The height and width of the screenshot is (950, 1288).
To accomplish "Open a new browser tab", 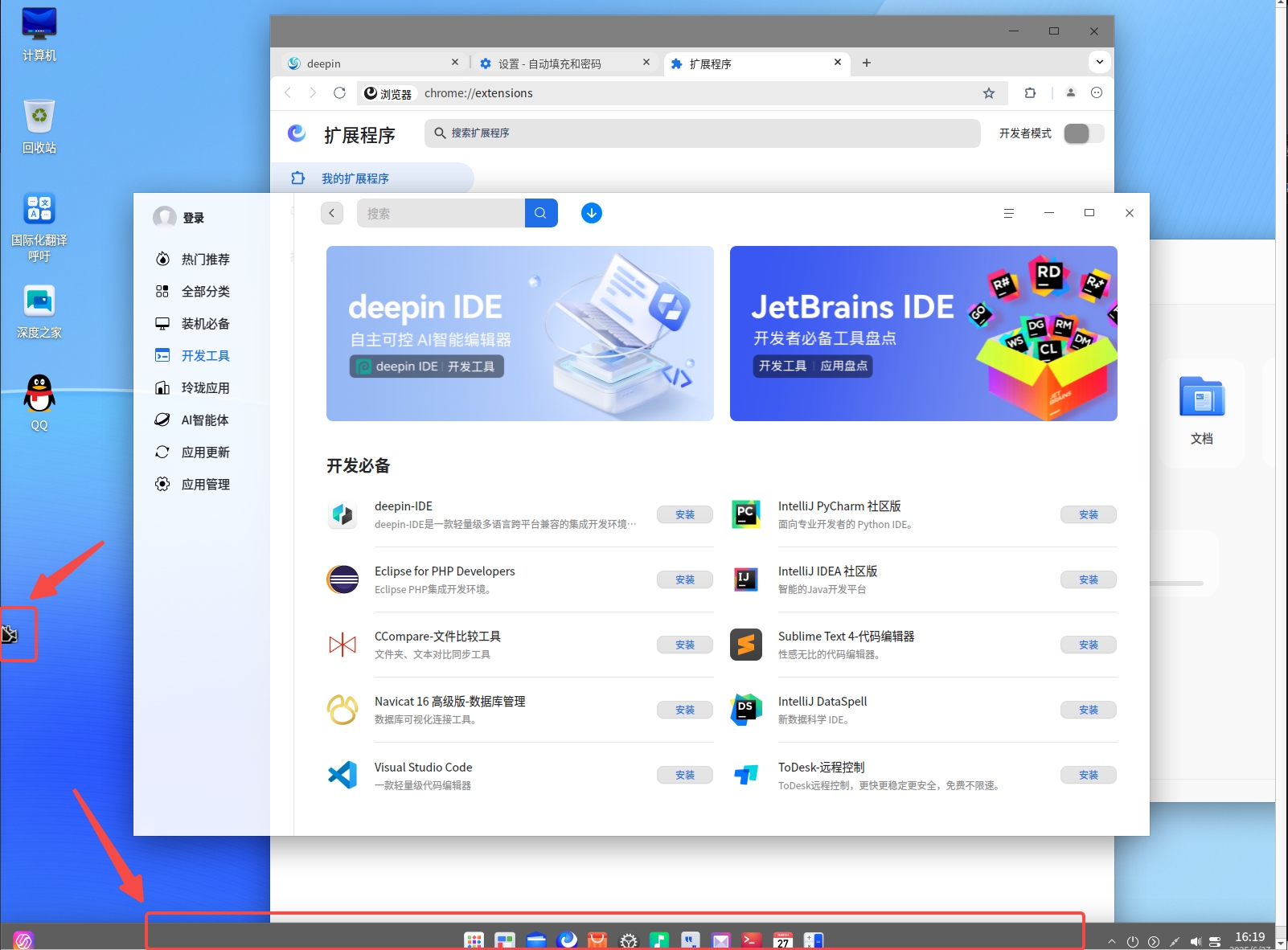I will pyautogui.click(x=867, y=63).
